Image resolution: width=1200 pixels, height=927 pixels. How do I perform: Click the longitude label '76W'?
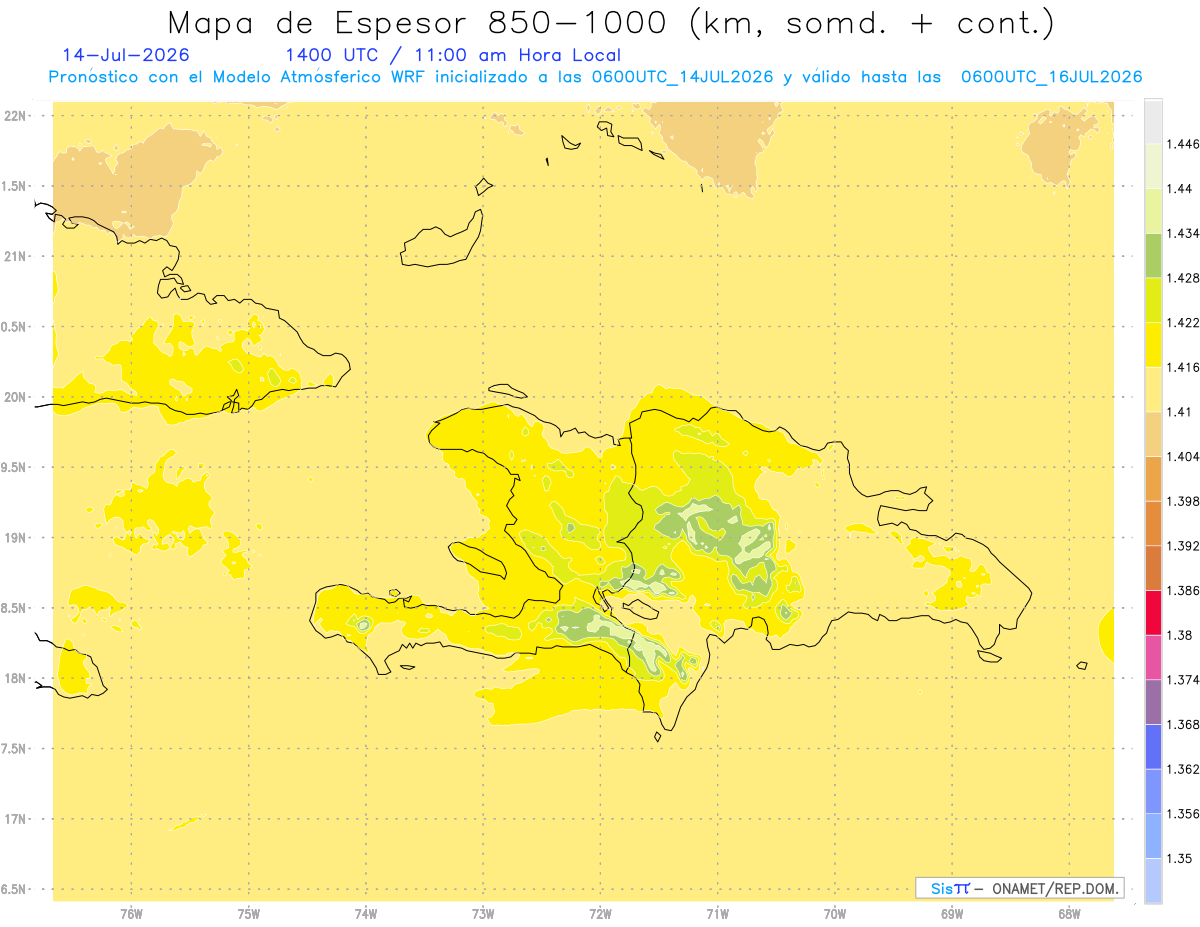tap(131, 913)
